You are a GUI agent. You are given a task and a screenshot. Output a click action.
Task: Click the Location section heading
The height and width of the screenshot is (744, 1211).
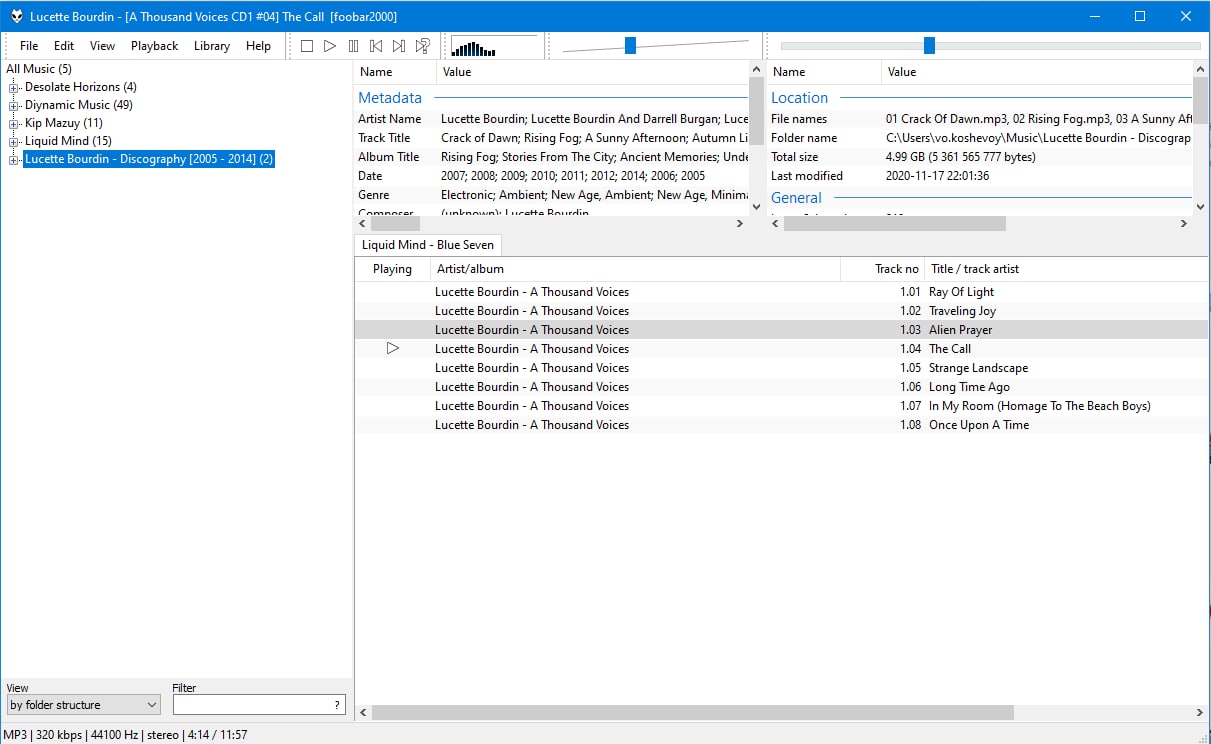[799, 98]
